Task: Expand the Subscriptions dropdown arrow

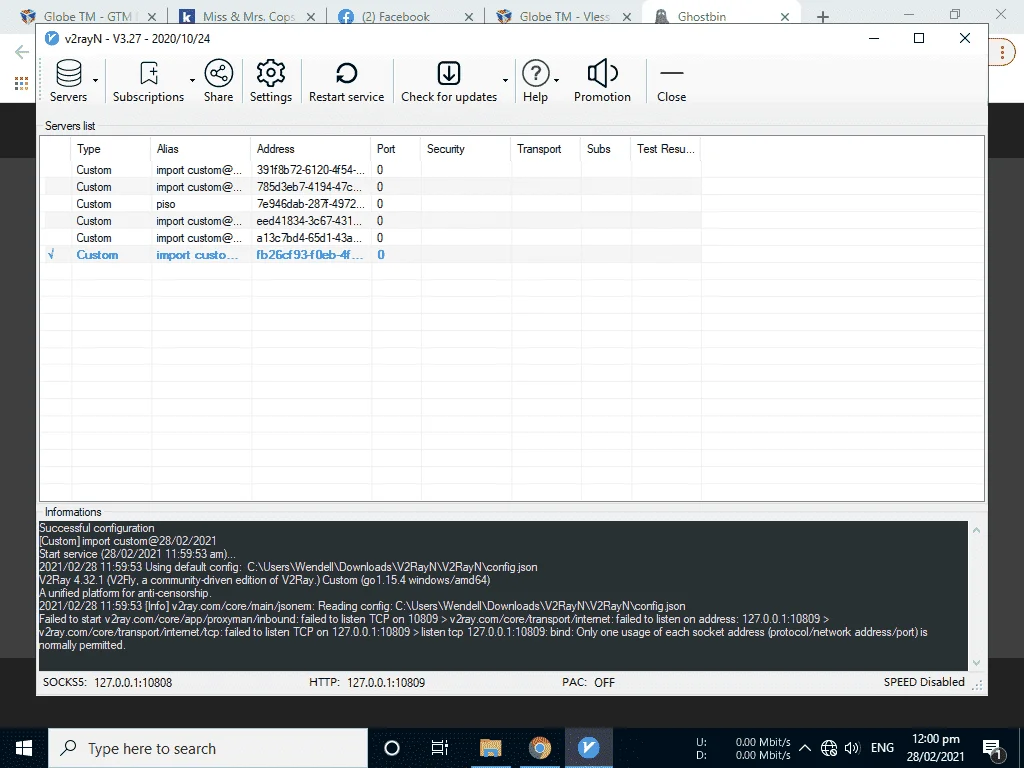Action: click(x=192, y=80)
